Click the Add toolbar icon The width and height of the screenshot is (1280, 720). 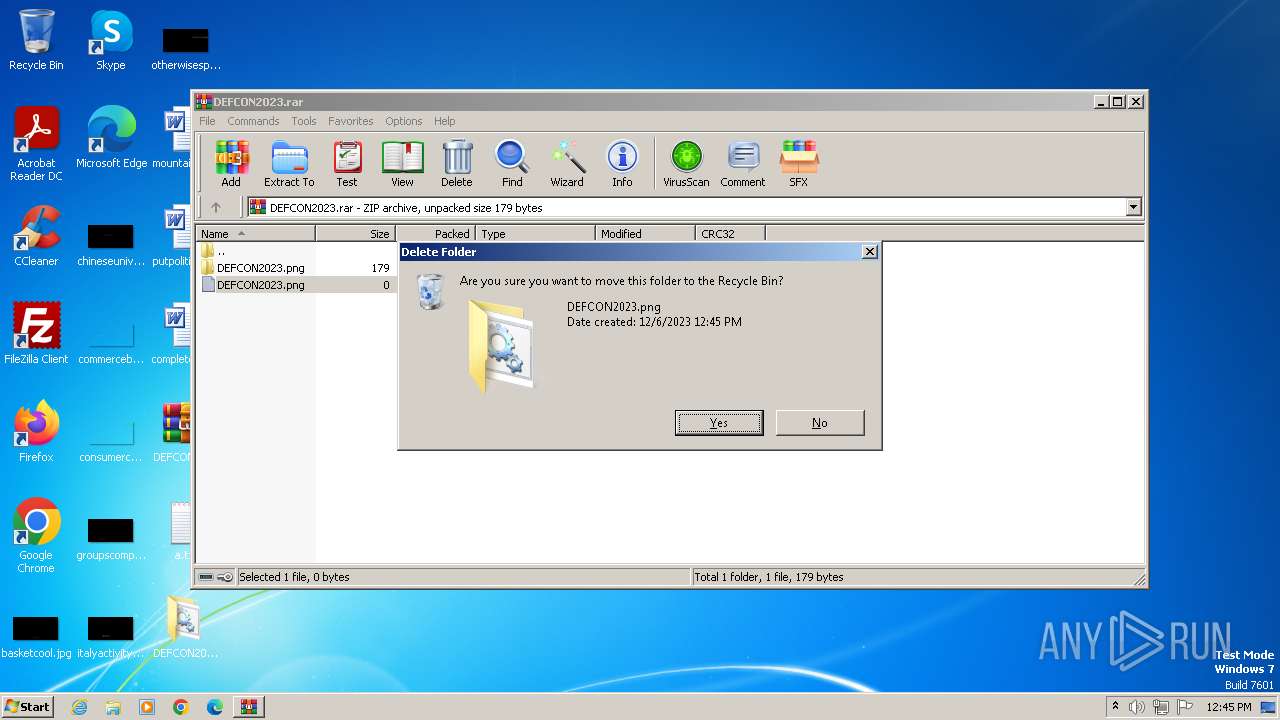tap(231, 164)
